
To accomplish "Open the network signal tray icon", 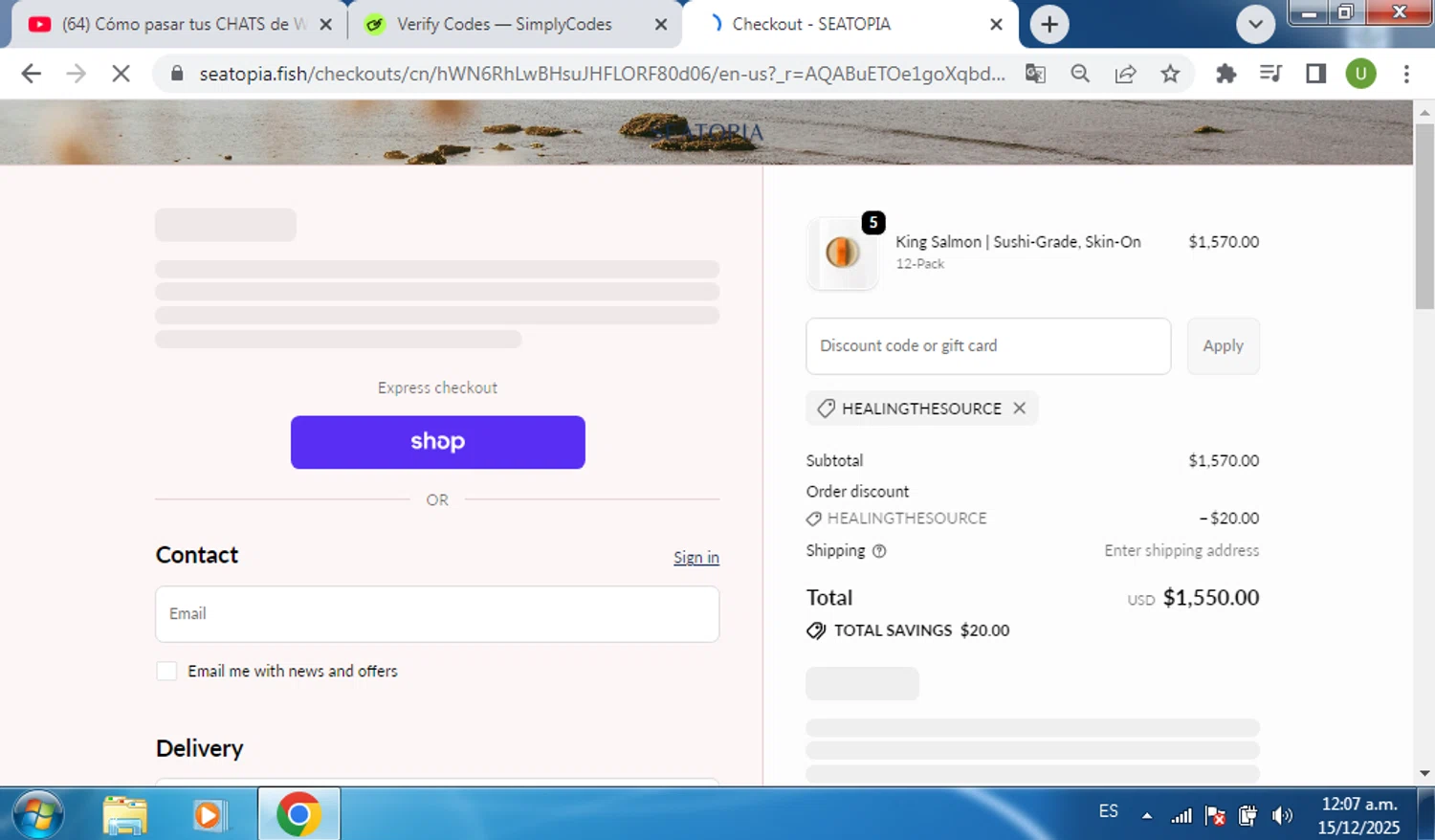I will [1182, 816].
